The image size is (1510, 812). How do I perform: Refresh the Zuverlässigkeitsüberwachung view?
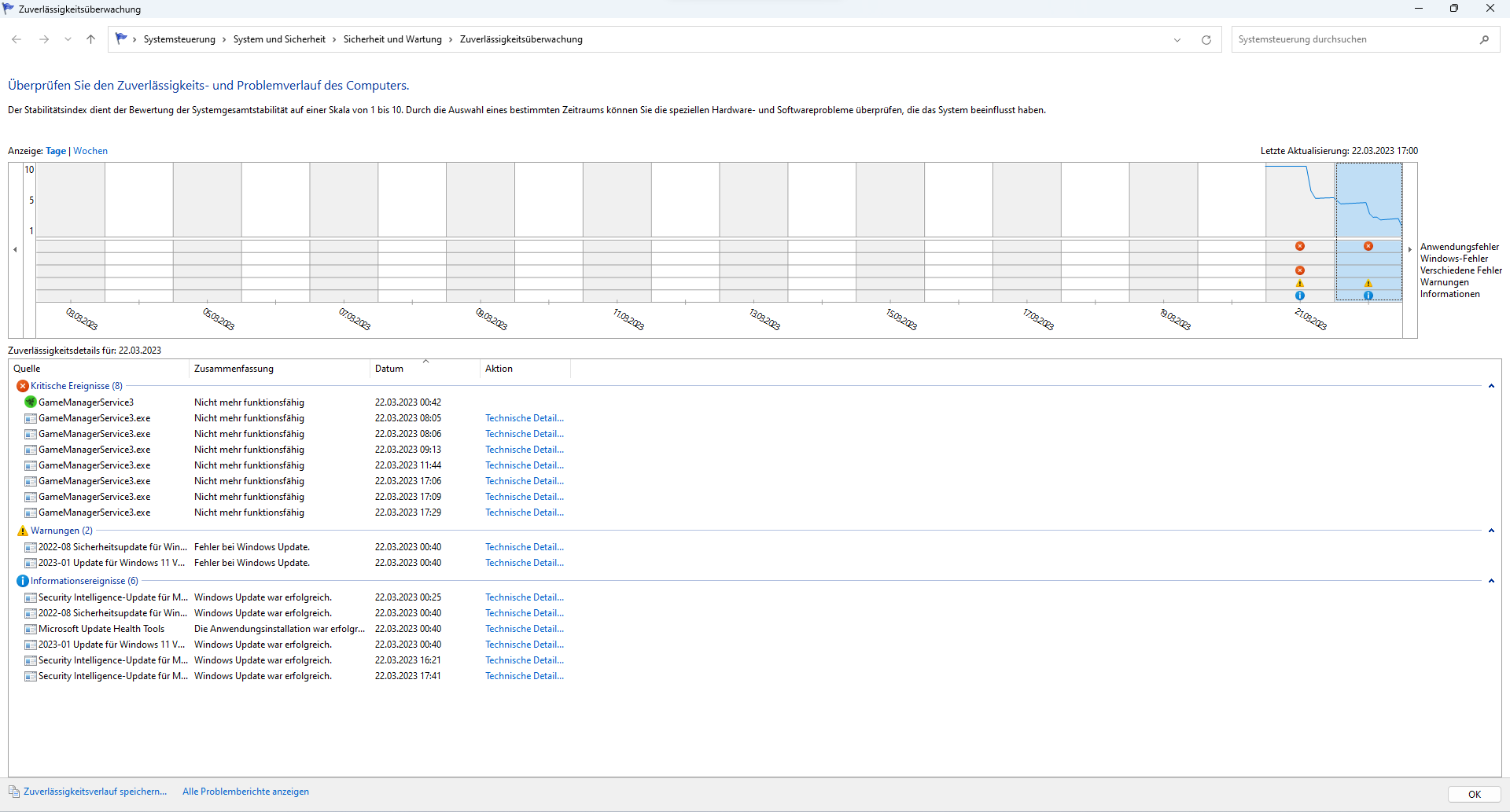pyautogui.click(x=1206, y=39)
